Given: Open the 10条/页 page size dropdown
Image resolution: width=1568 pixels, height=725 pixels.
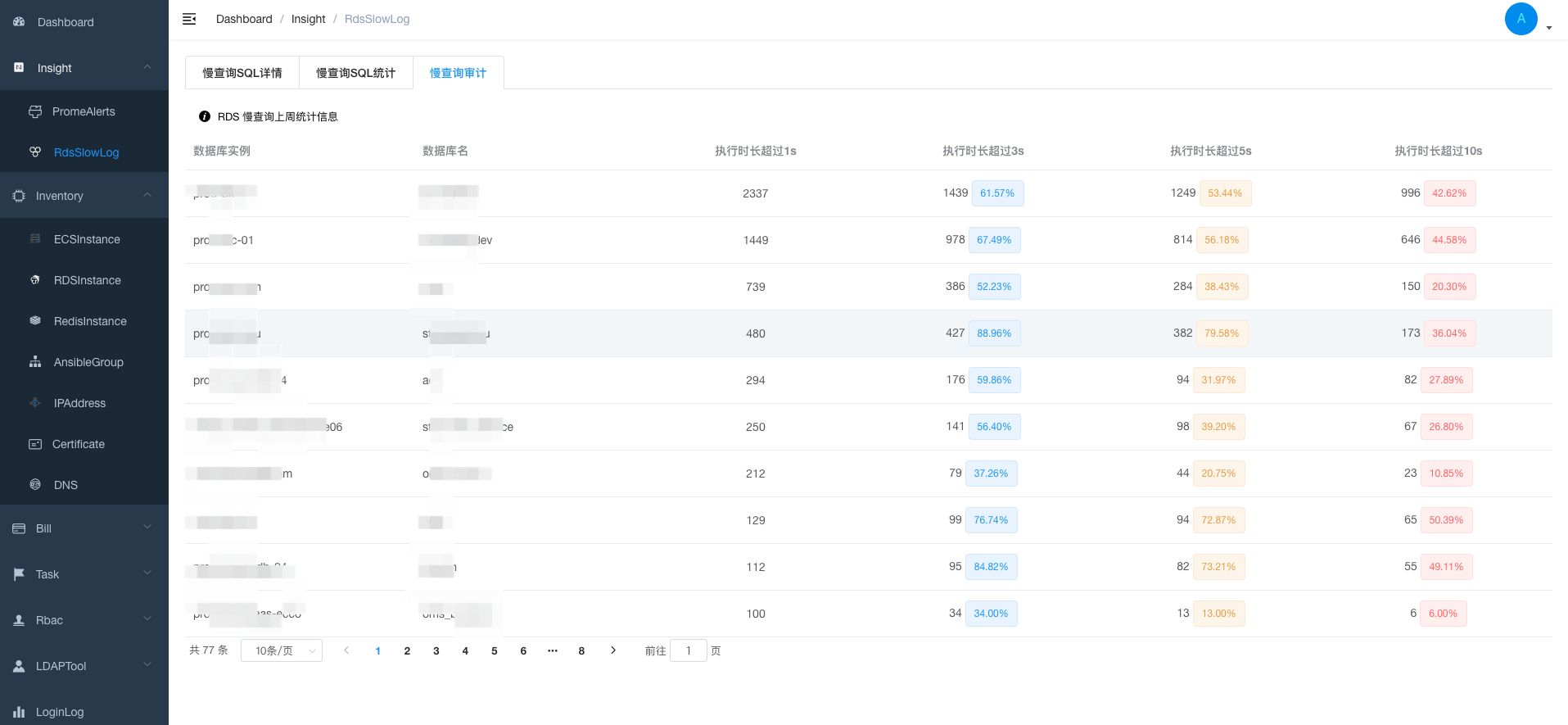Looking at the screenshot, I should pyautogui.click(x=282, y=650).
